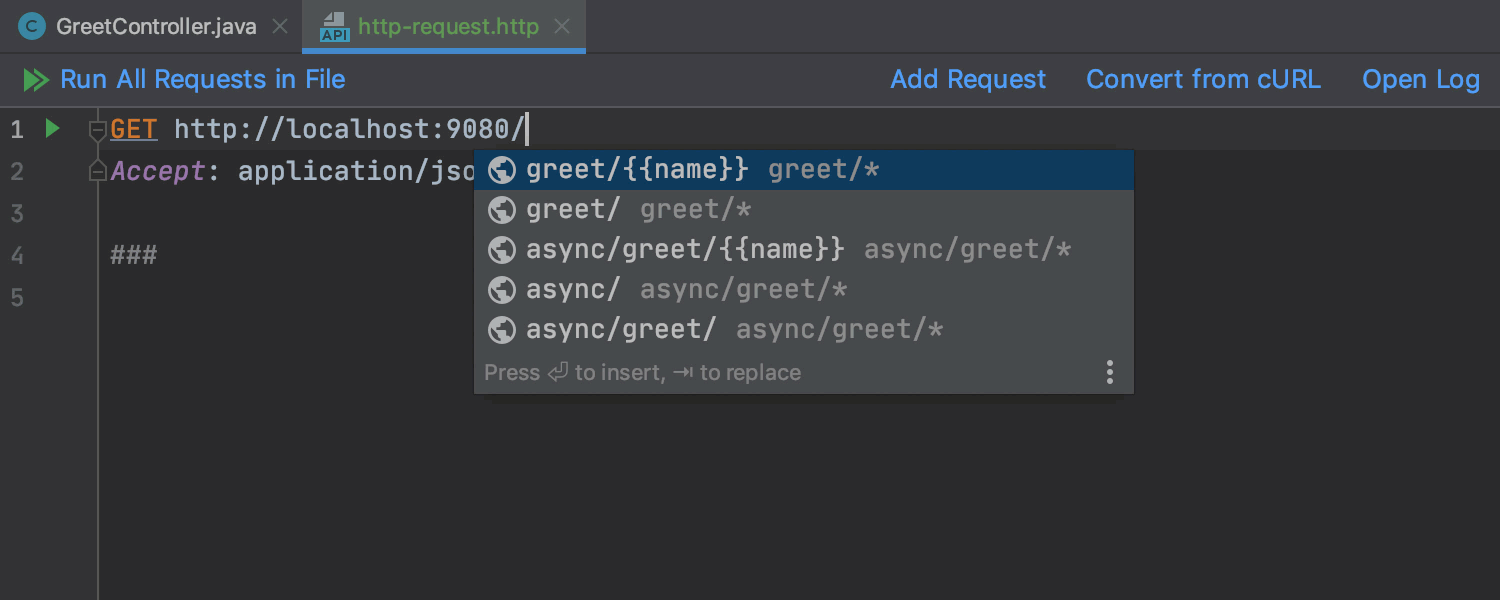This screenshot has height=600, width=1500.
Task: Open completion popup's three-dot options menu
Action: tap(1109, 373)
